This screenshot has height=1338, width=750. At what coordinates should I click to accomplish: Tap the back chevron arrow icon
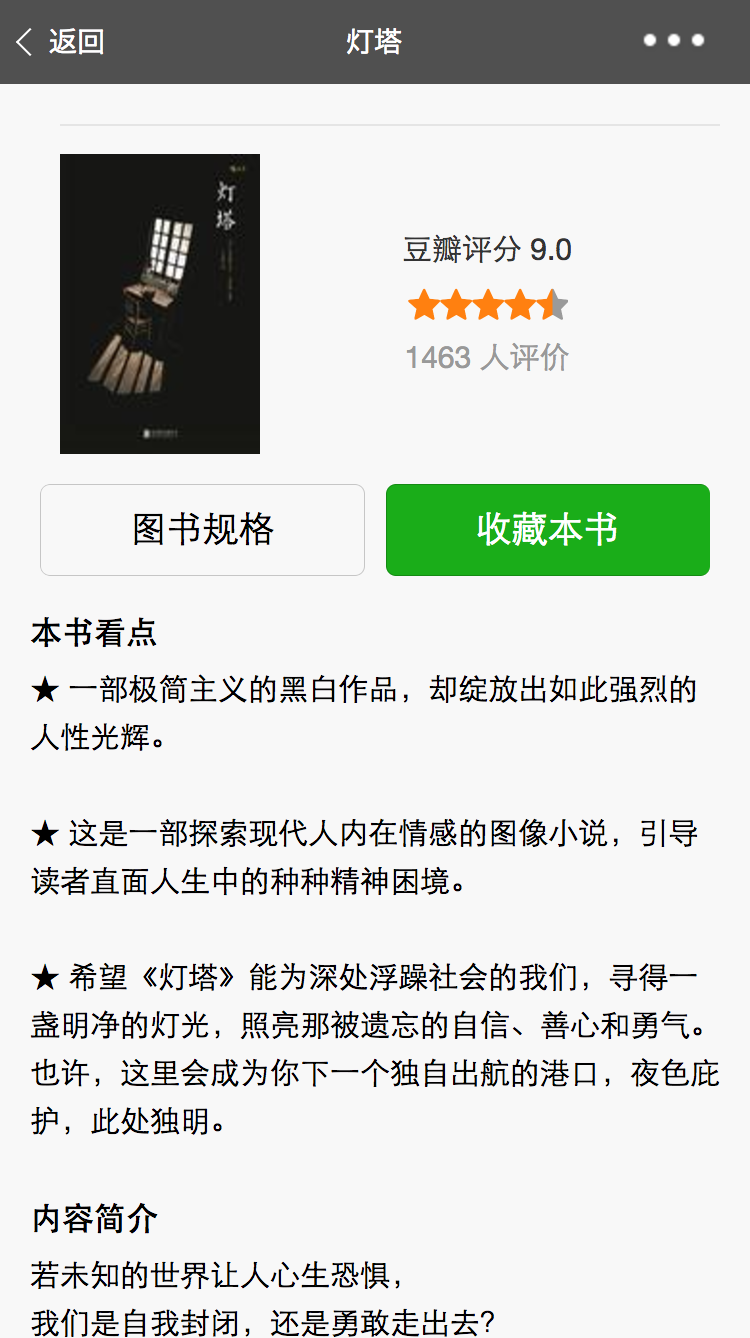click(x=25, y=42)
